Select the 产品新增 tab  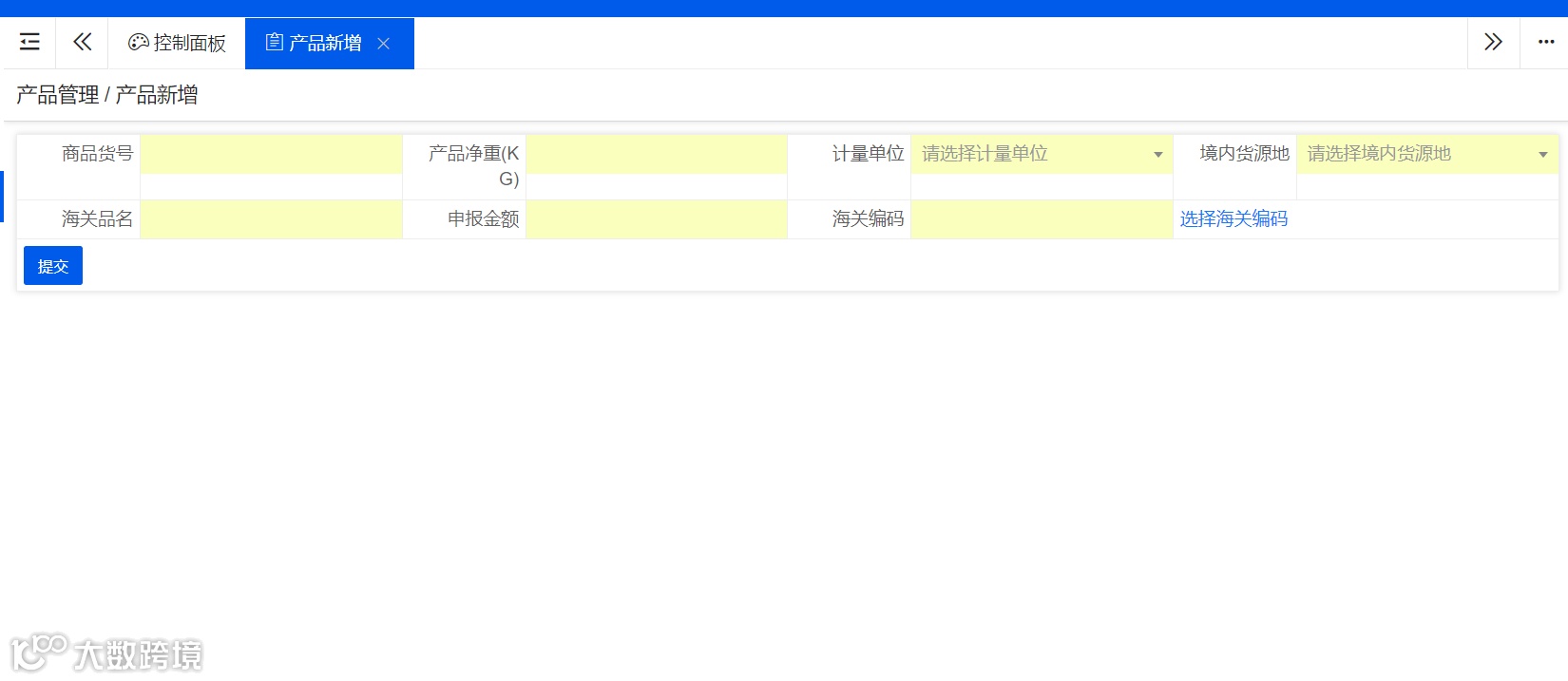point(329,43)
